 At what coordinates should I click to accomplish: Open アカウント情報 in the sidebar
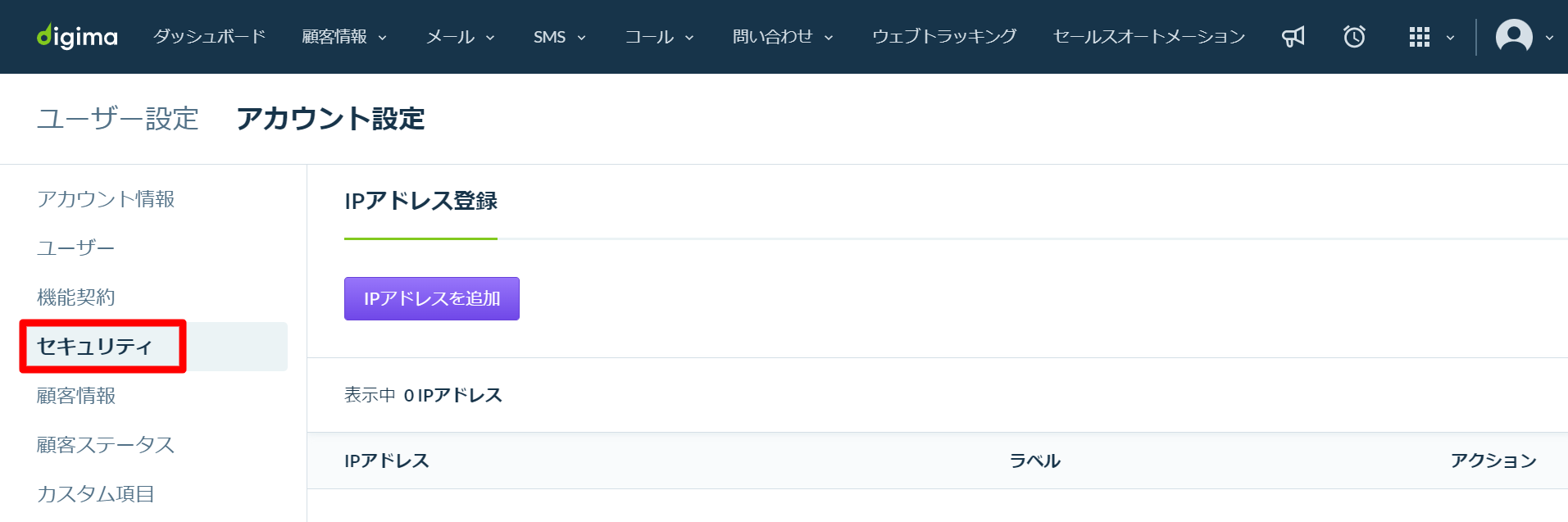click(x=106, y=199)
